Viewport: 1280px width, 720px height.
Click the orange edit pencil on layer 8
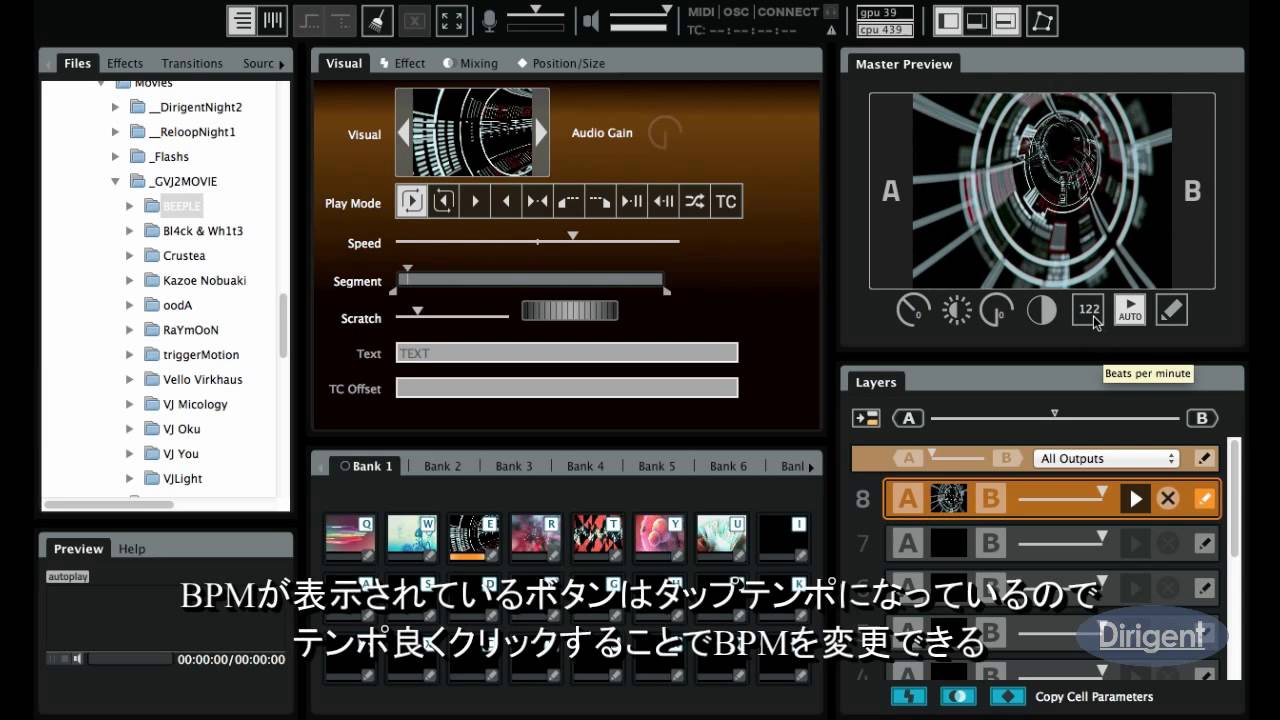point(1205,498)
